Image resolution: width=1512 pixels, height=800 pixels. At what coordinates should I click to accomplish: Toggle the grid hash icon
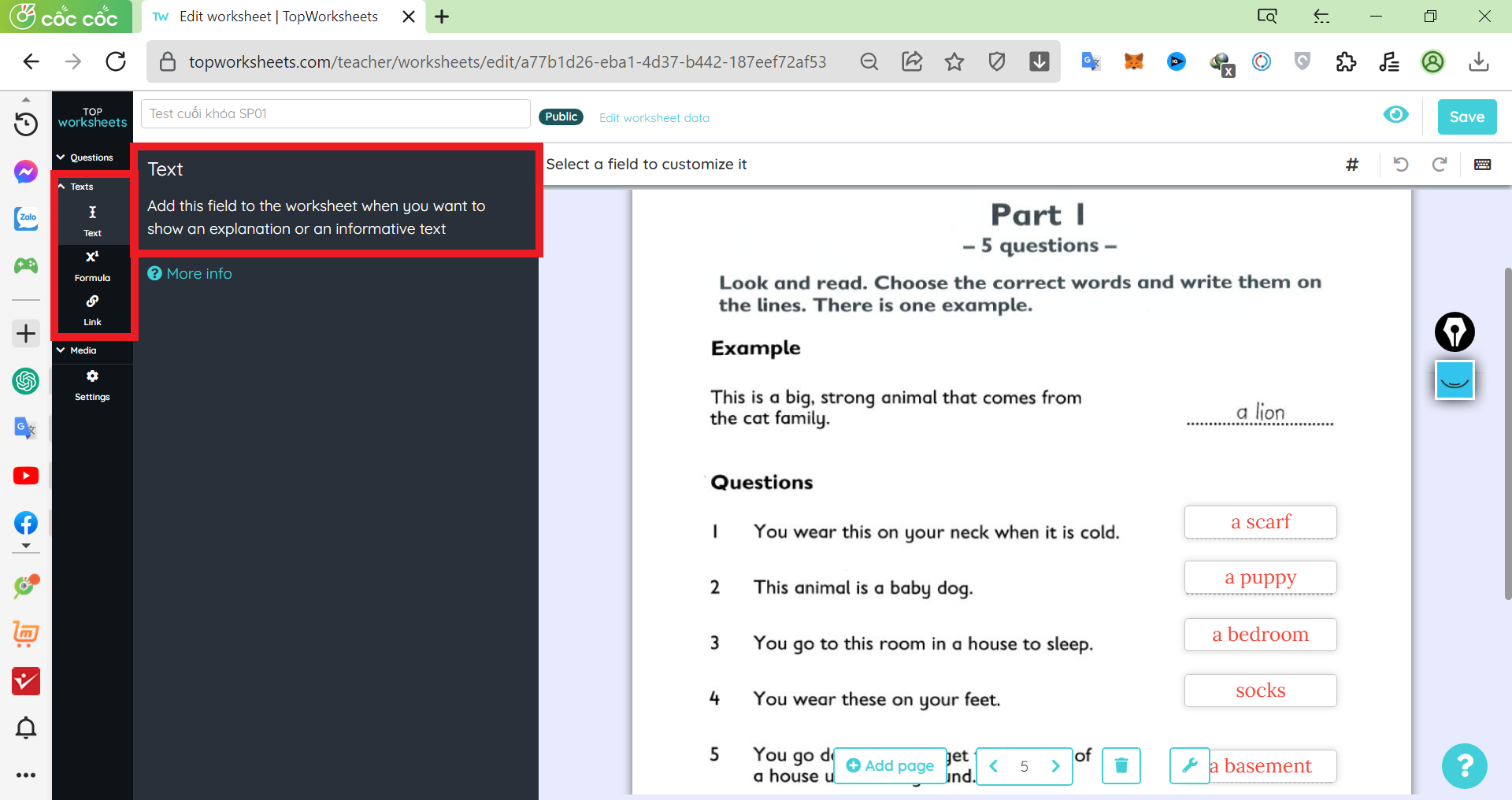pos(1352,164)
